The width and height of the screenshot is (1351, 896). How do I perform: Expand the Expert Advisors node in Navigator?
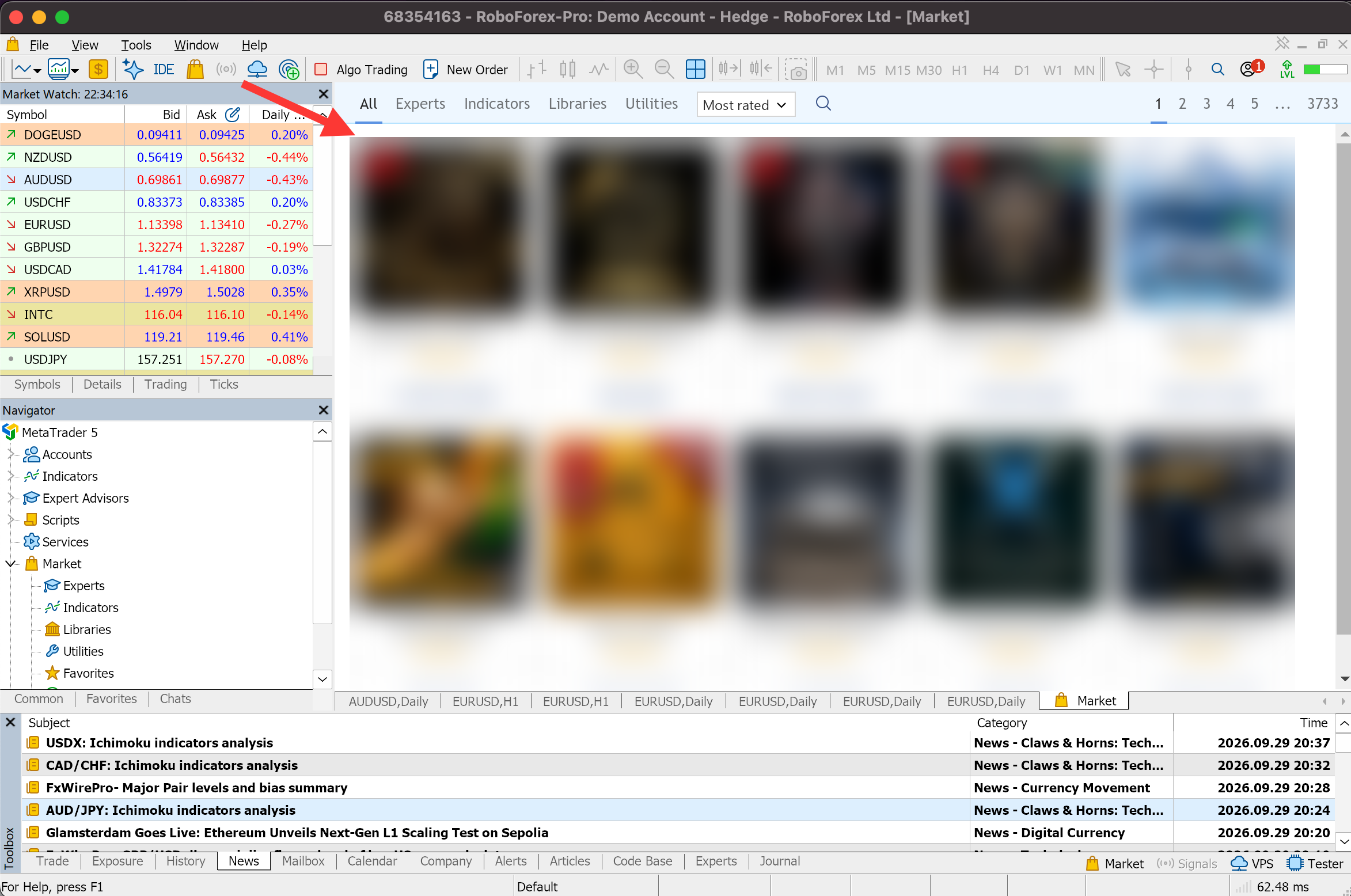10,498
